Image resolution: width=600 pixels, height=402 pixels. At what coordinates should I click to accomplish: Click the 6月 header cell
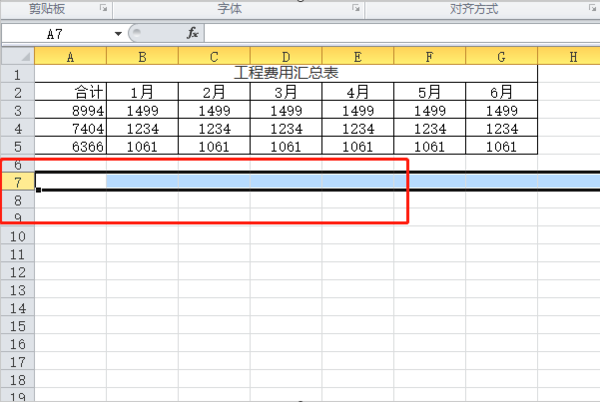502,92
